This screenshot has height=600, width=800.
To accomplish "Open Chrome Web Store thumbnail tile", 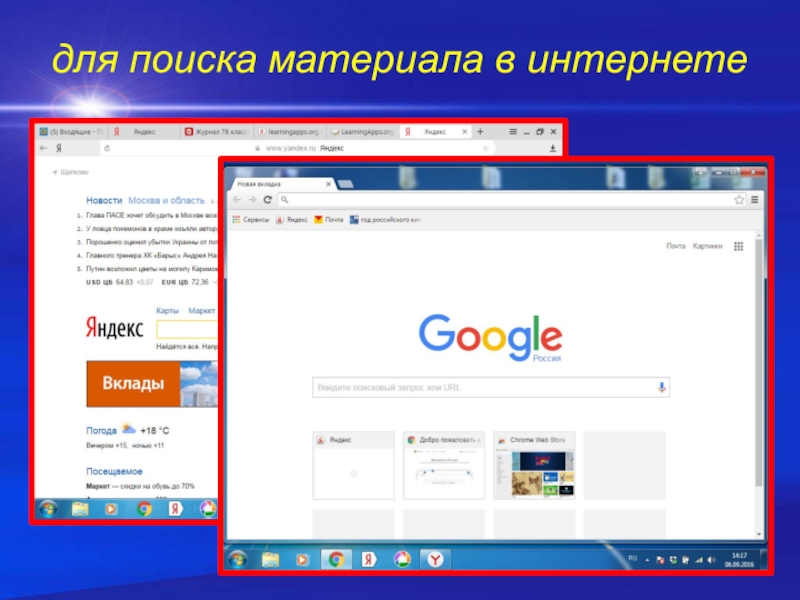I will (x=534, y=465).
